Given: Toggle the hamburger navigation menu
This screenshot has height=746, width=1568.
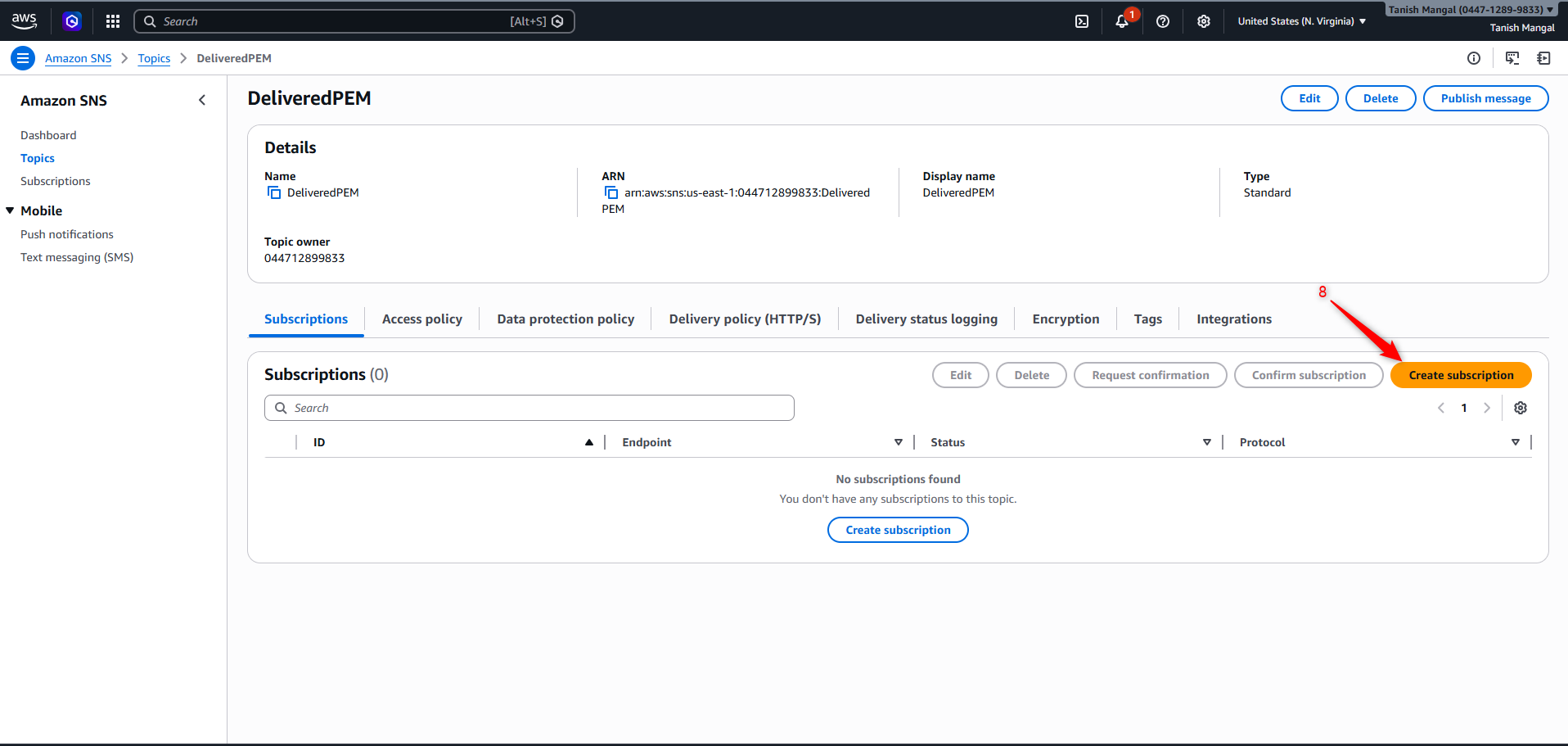Looking at the screenshot, I should coord(23,58).
